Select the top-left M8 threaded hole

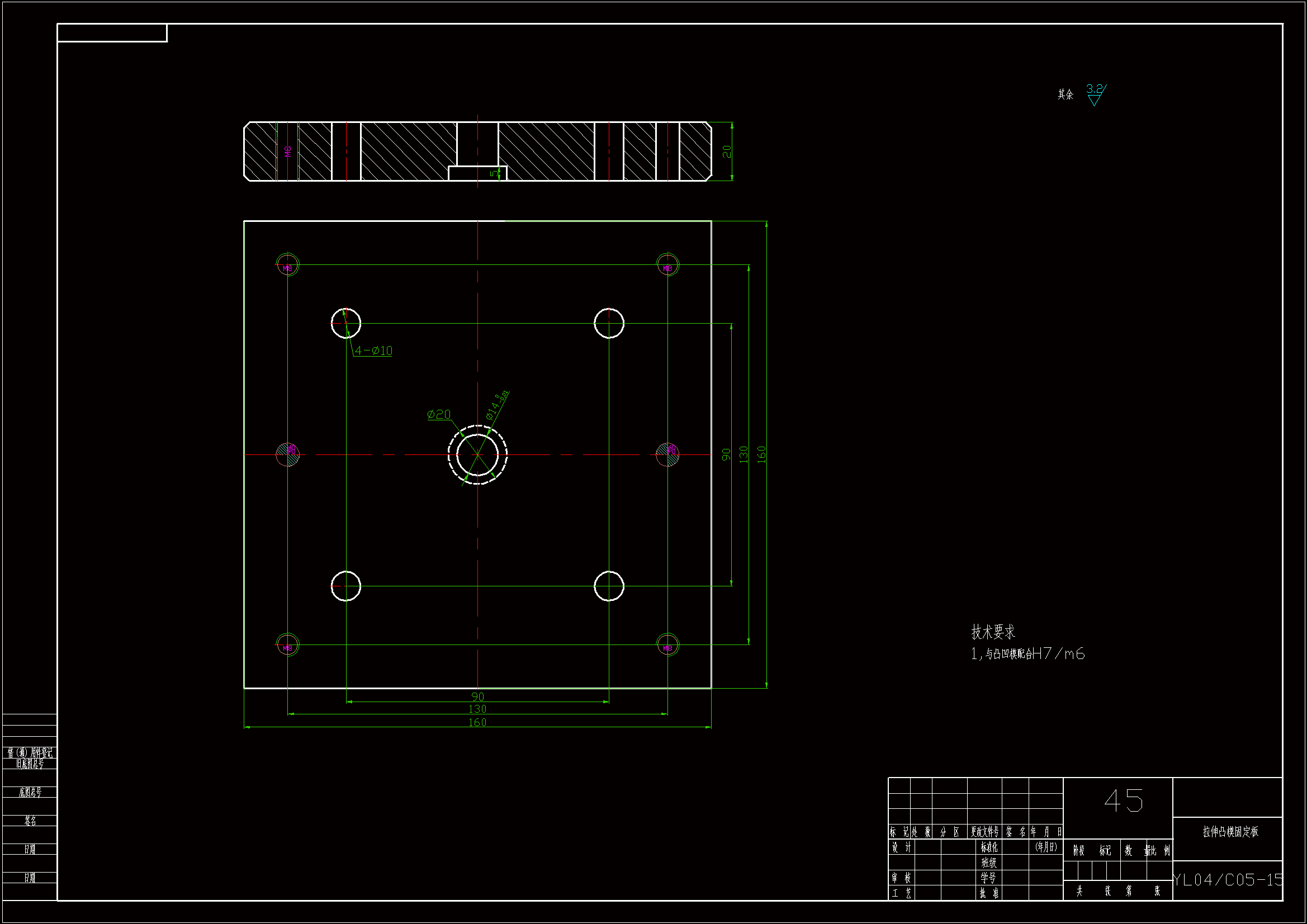coord(287,265)
